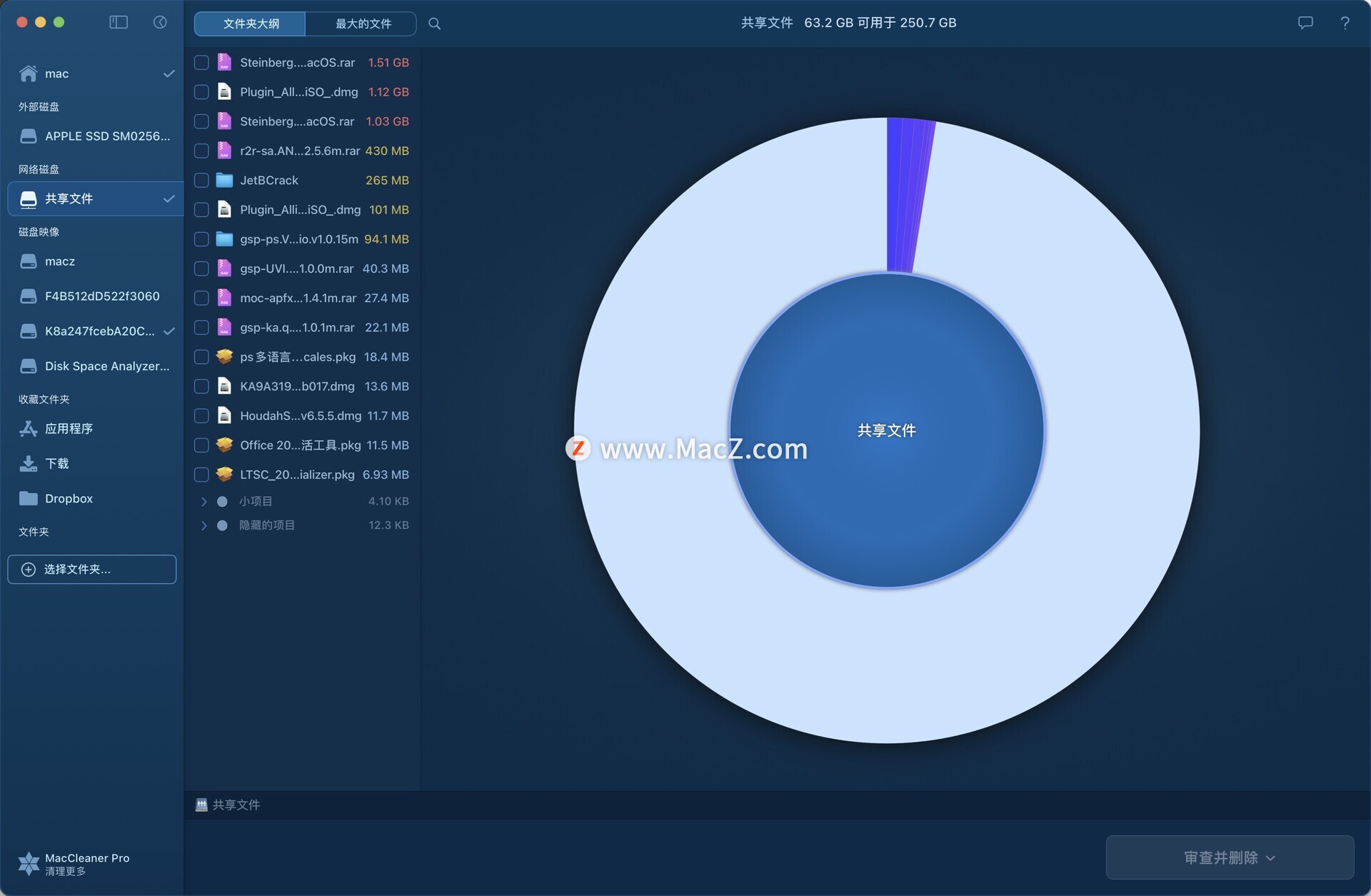The height and width of the screenshot is (896, 1371).
Task: Open the 审查并删除 dropdown arrow
Action: pos(1270,858)
